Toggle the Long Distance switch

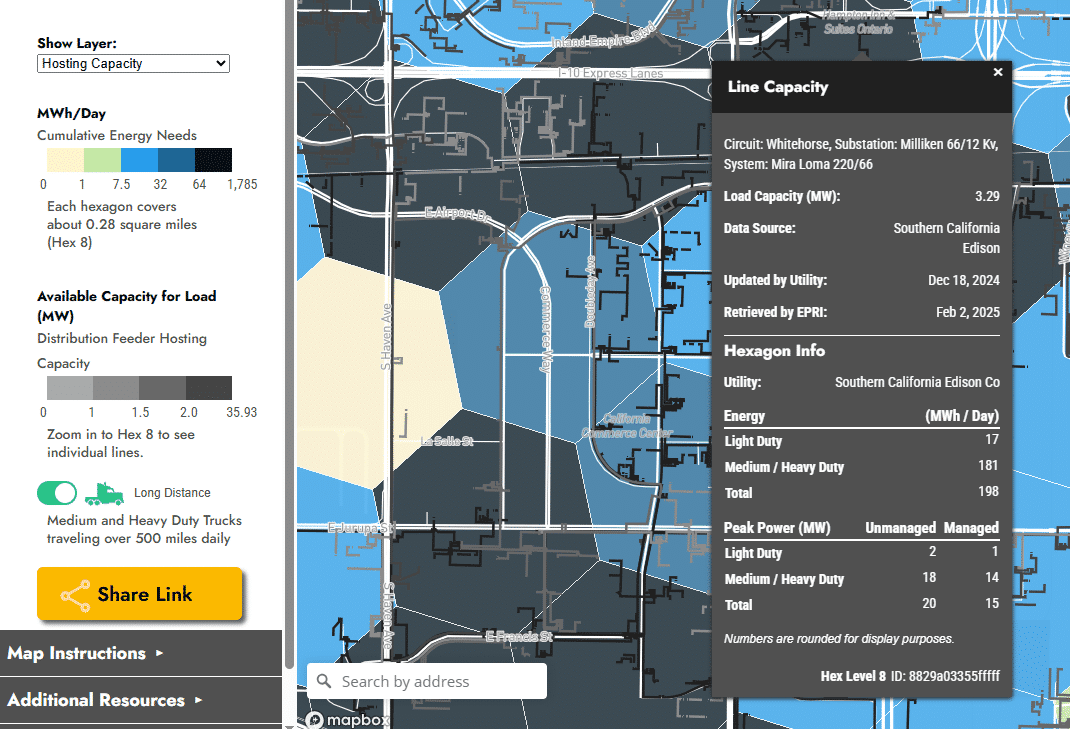click(x=57, y=493)
